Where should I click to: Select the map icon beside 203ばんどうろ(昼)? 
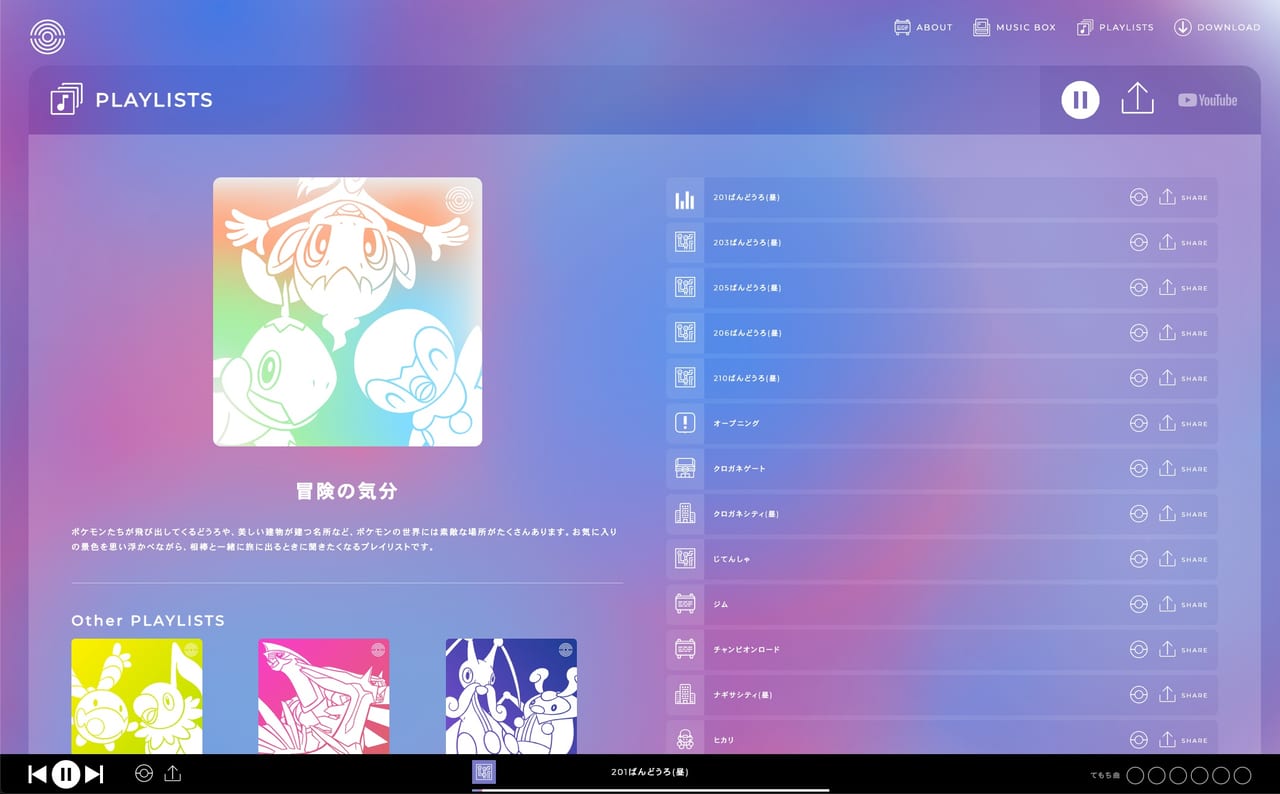pyautogui.click(x=684, y=242)
